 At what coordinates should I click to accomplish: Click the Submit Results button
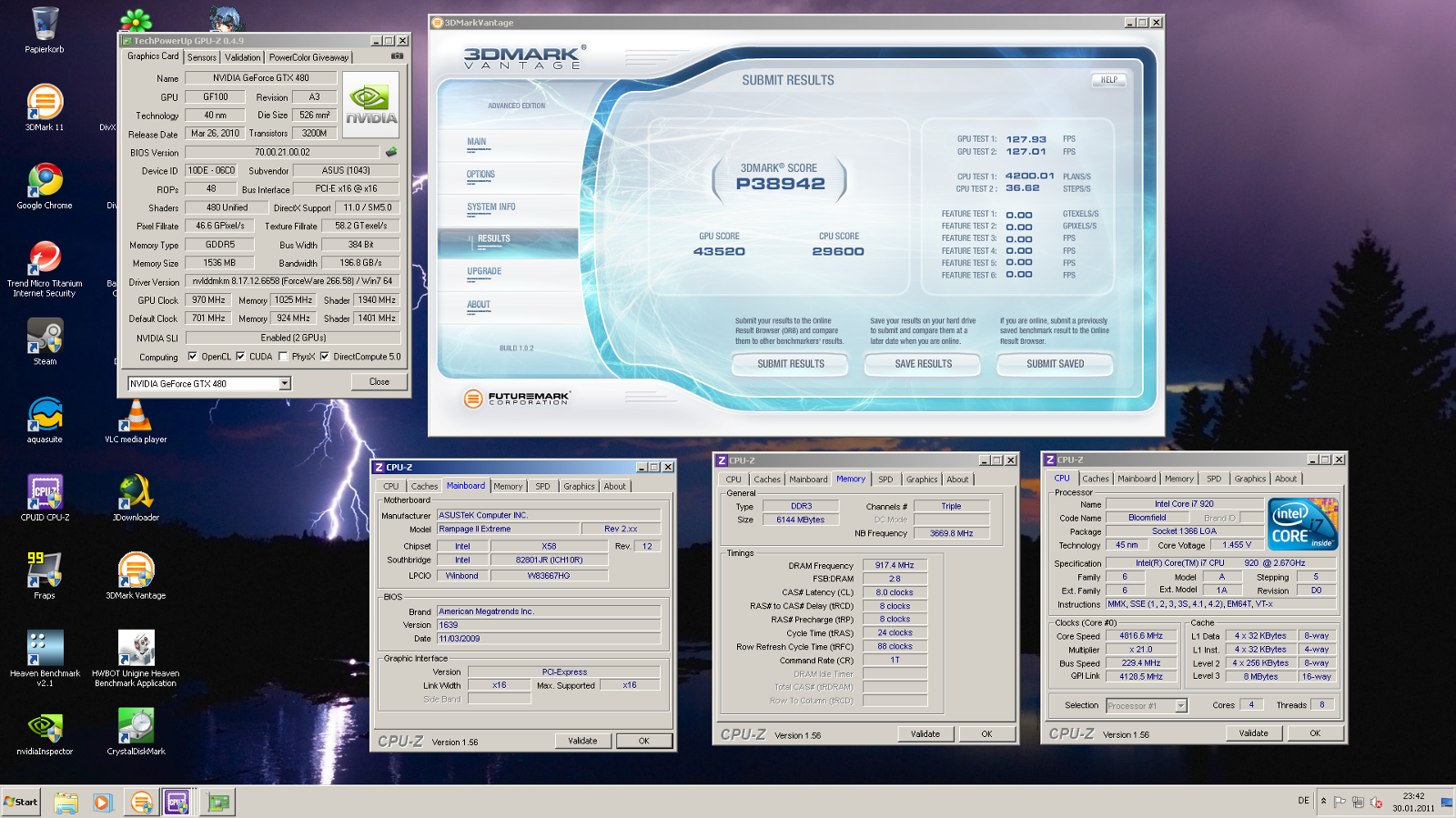791,364
